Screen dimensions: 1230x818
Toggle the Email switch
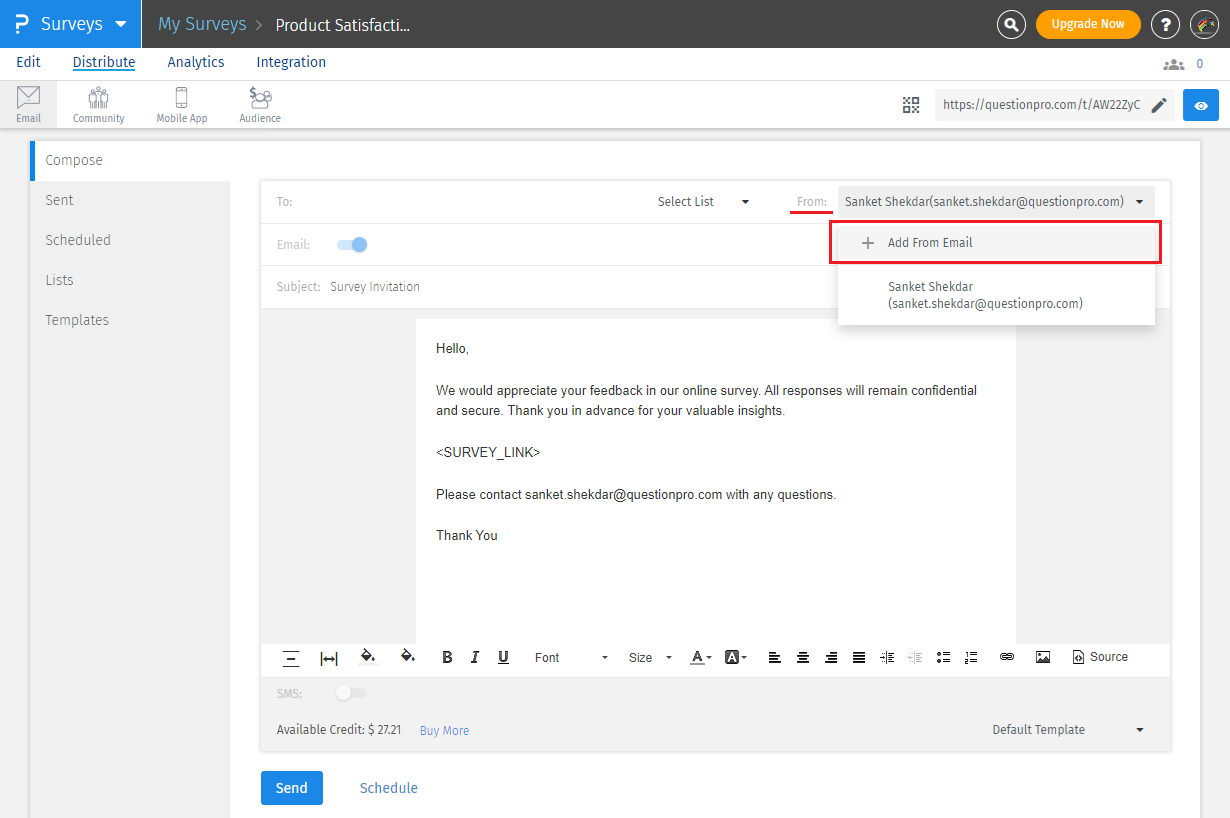click(x=352, y=244)
